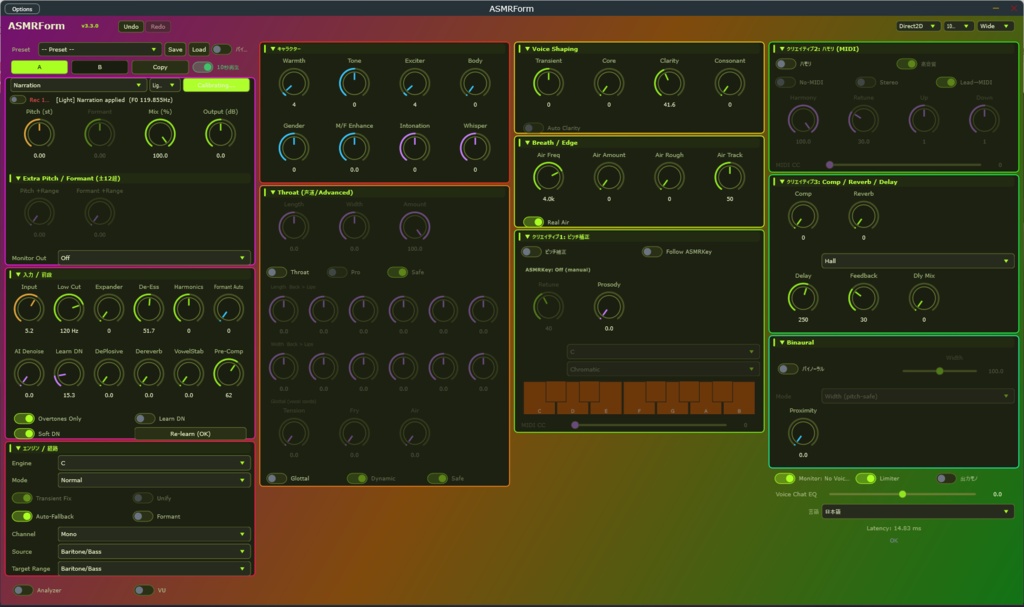Disable the Overtones Only toggle
Viewport: 1024px width, 607px height.
24,418
